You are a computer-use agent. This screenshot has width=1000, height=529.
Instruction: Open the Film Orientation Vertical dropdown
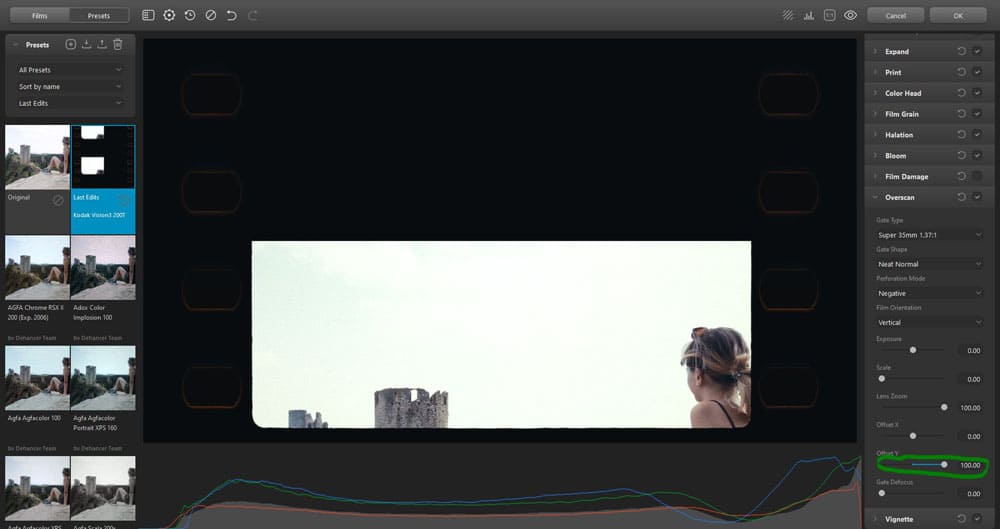(929, 322)
